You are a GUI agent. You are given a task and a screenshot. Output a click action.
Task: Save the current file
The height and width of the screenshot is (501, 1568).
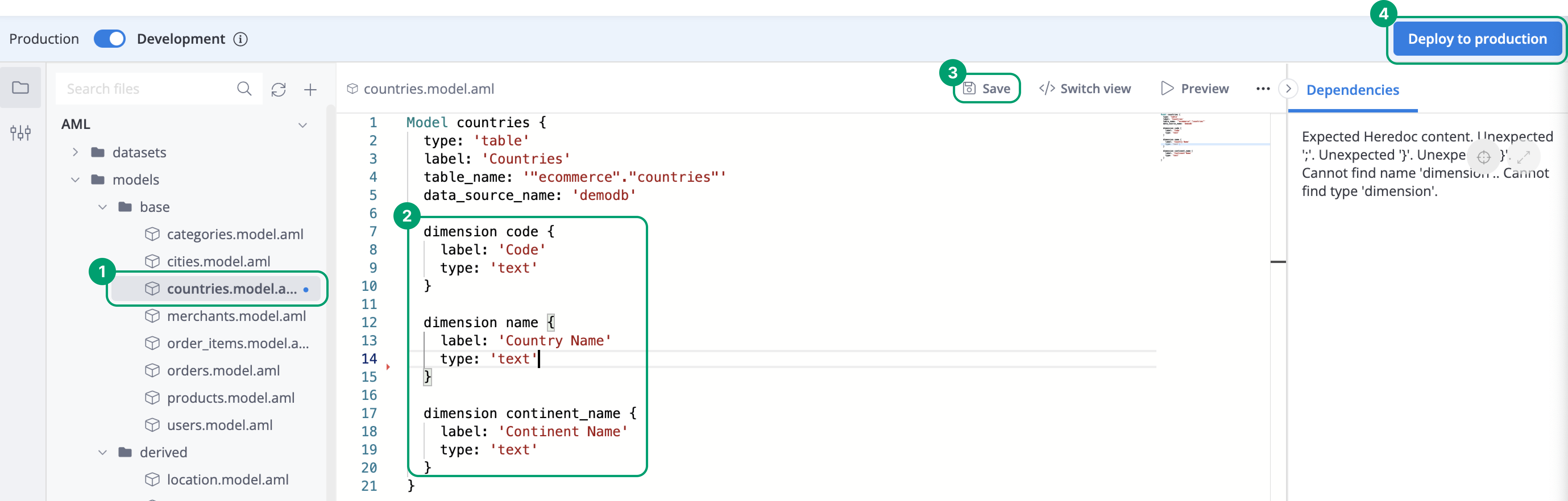click(x=987, y=89)
